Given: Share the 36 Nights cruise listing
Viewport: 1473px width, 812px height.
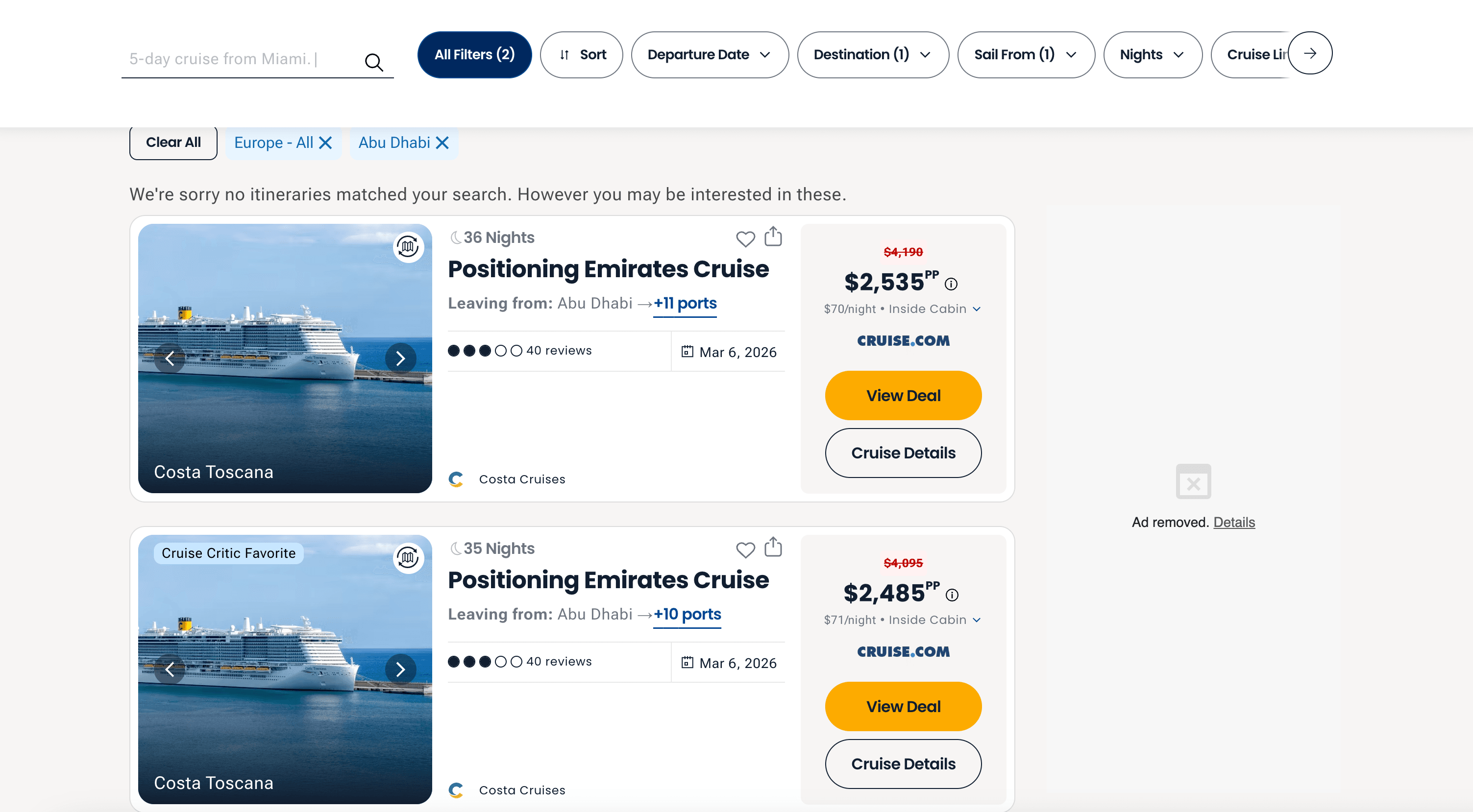Looking at the screenshot, I should (773, 237).
